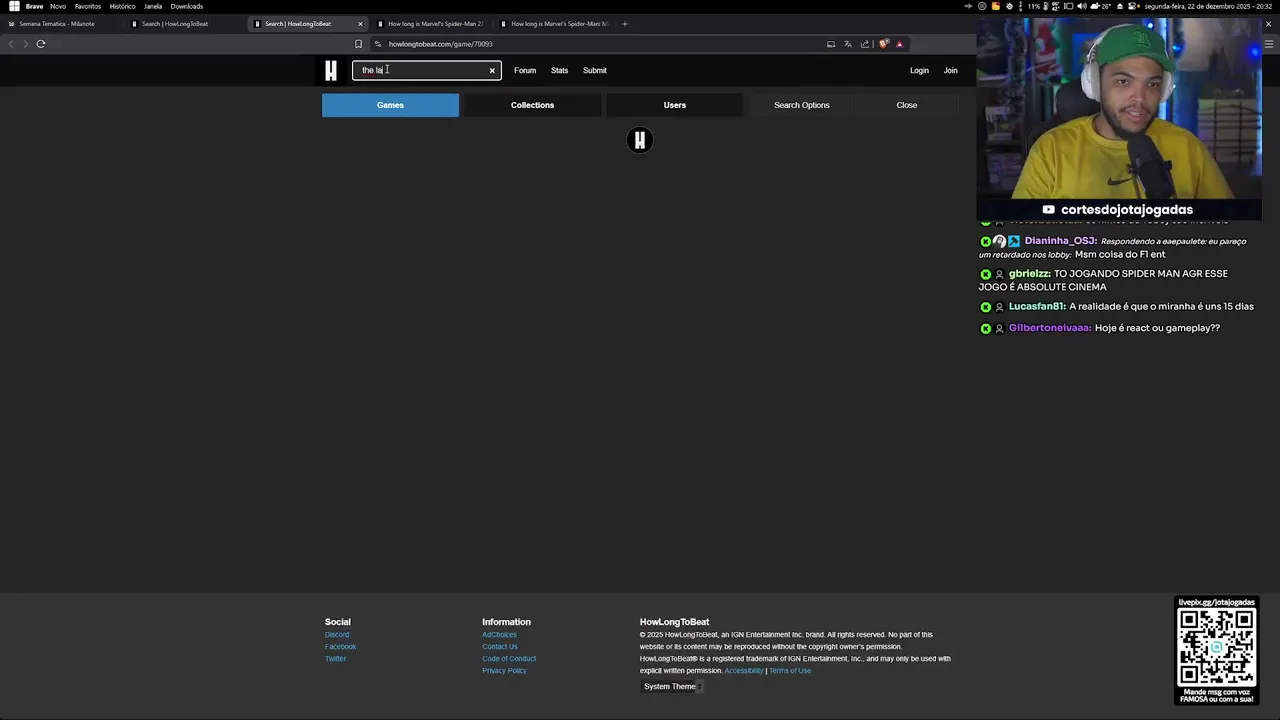This screenshot has height=720, width=1280.
Task: Click the site settings icon left of URL
Action: point(378,44)
